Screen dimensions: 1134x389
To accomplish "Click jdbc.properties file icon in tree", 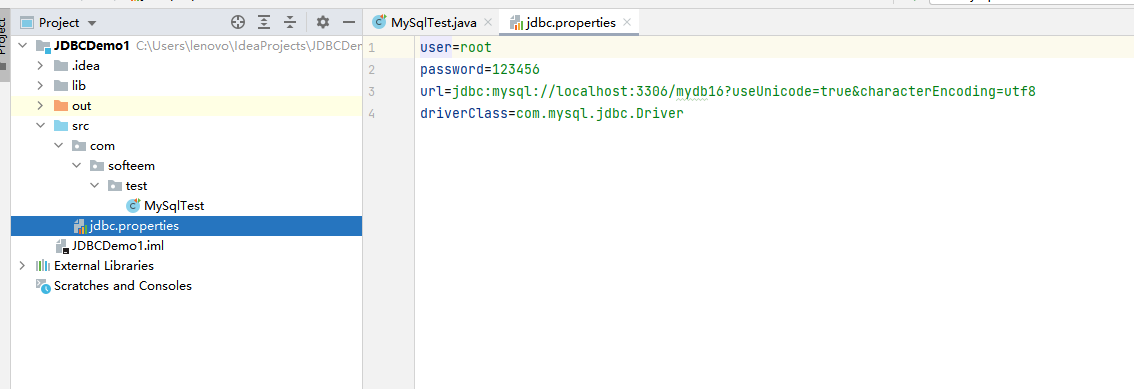I will coord(80,226).
